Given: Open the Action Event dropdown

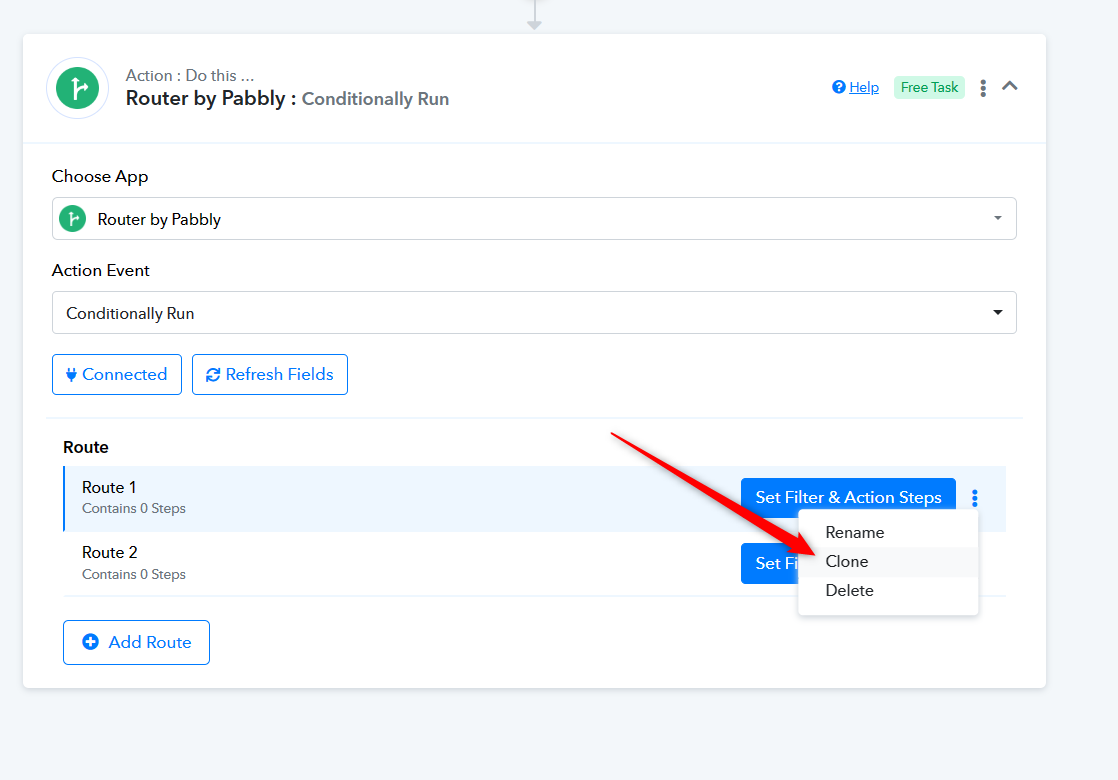Looking at the screenshot, I should 534,313.
